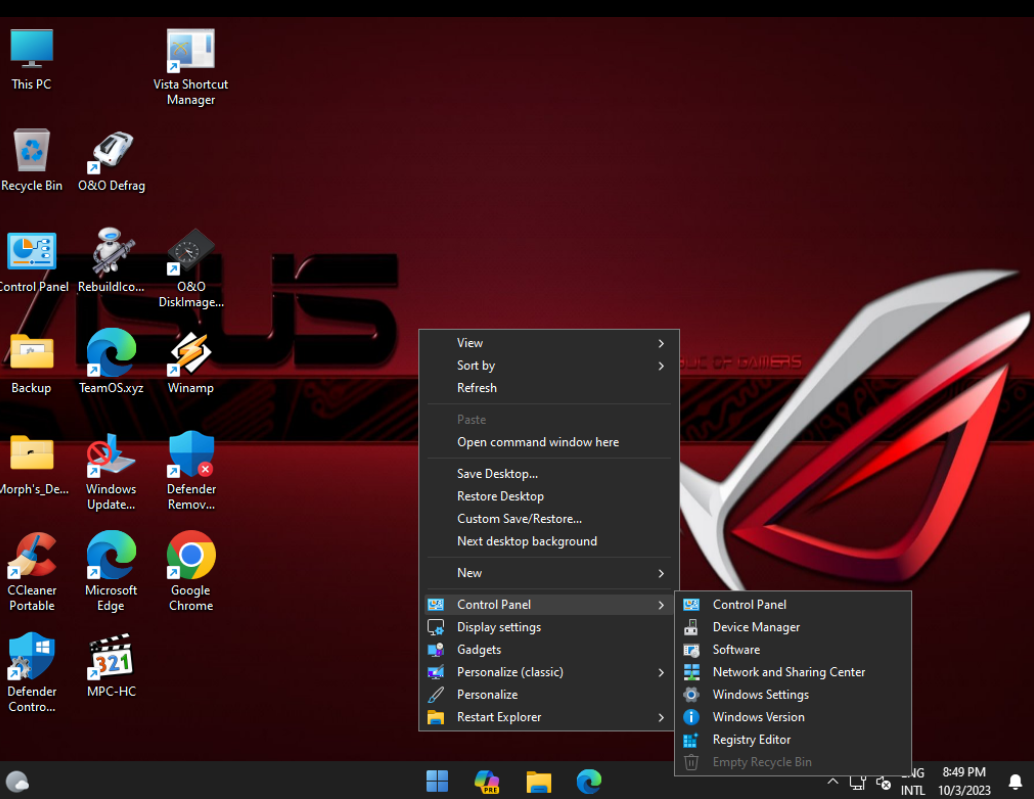Choose Save Desktop... menu entry
Image resolution: width=1034 pixels, height=799 pixels.
[x=549, y=473]
